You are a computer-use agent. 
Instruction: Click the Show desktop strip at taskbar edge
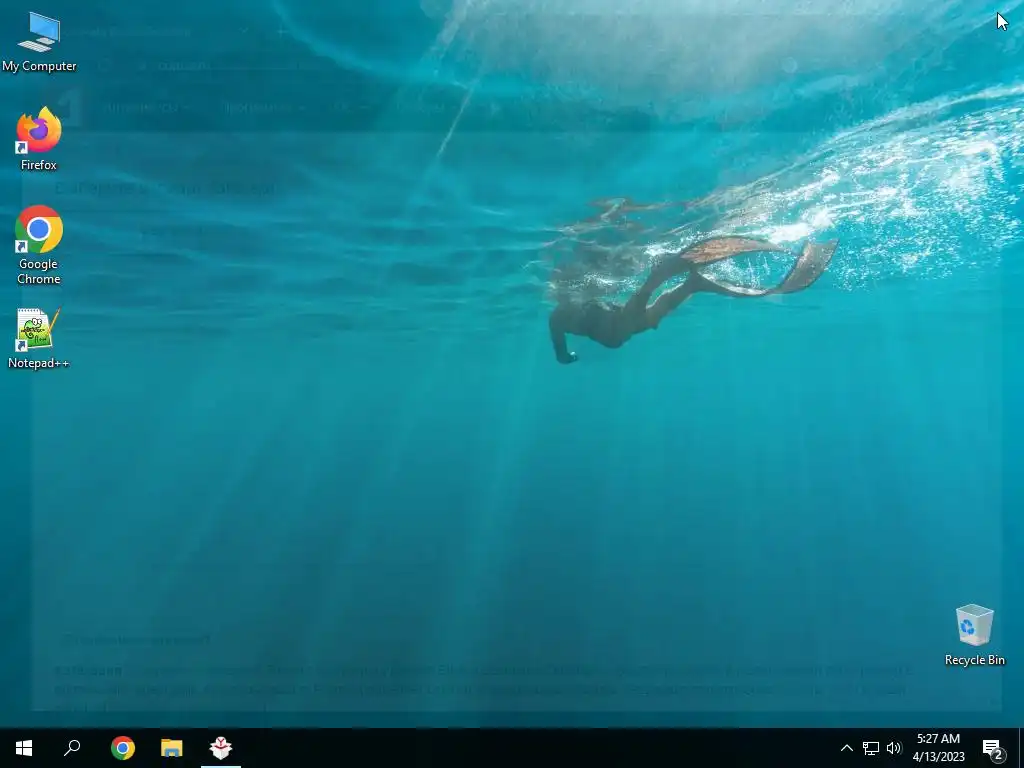click(1021, 748)
